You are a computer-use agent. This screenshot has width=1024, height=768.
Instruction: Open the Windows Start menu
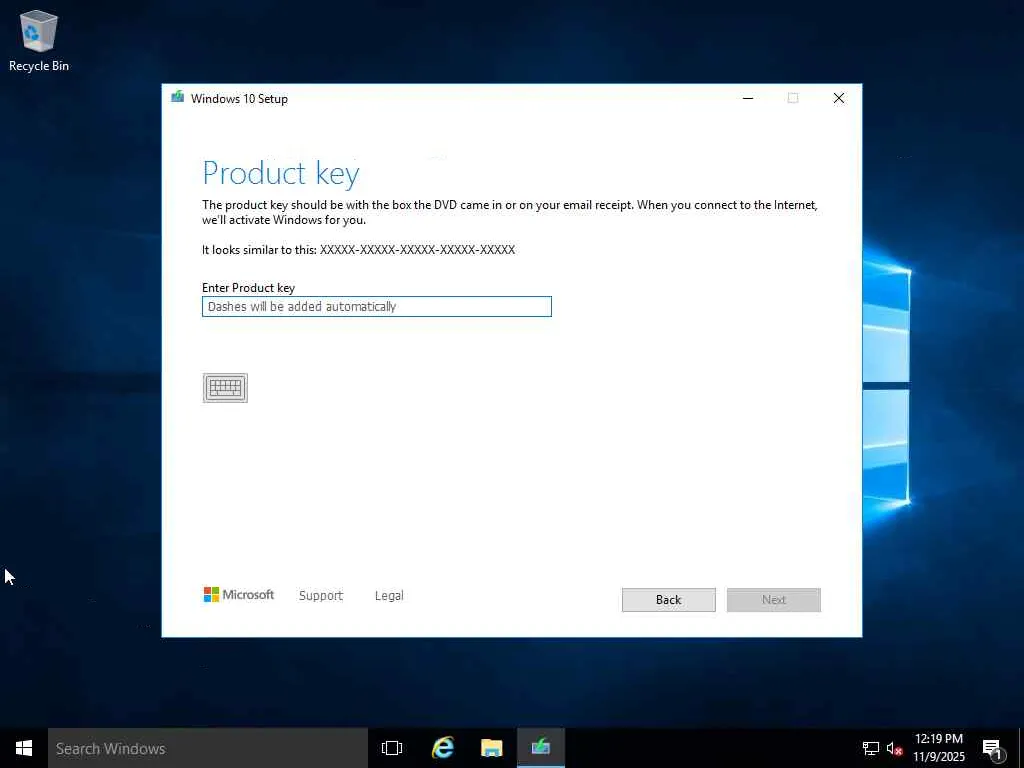[x=24, y=748]
